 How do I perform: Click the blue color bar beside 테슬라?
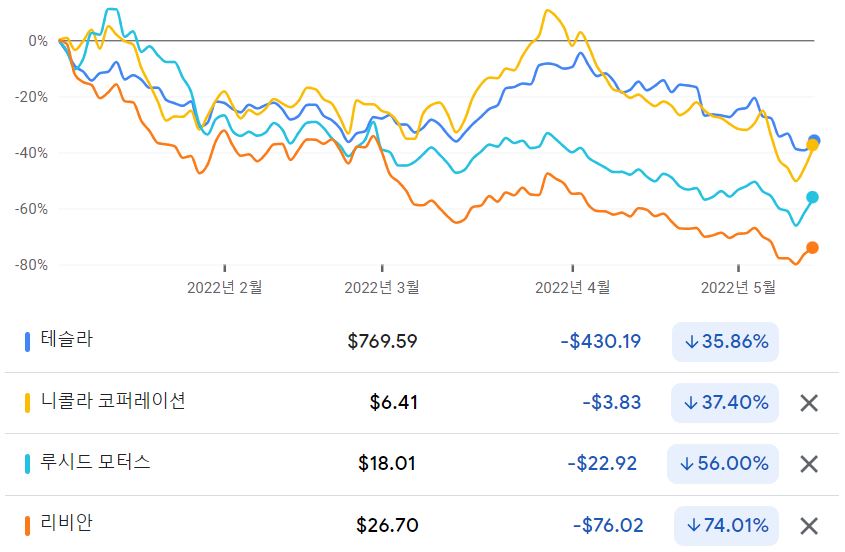click(27, 341)
